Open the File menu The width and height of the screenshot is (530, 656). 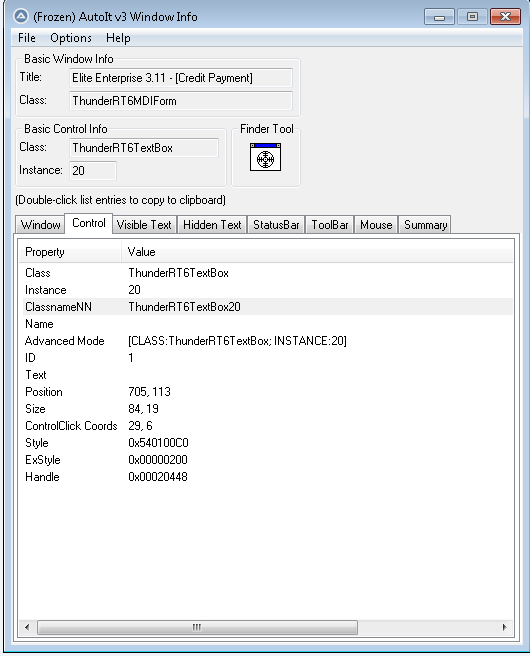point(27,38)
